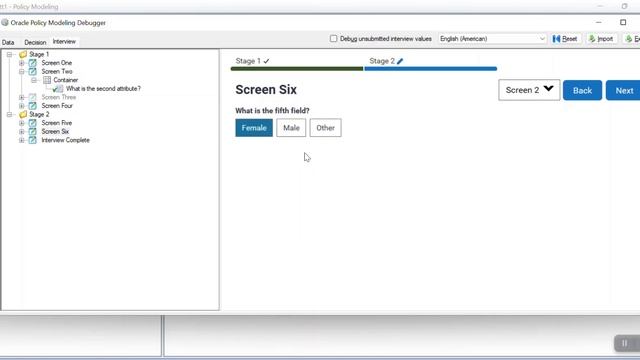The image size is (640, 360).
Task: Click 'What is the fifth field?' question text
Action: click(272, 111)
